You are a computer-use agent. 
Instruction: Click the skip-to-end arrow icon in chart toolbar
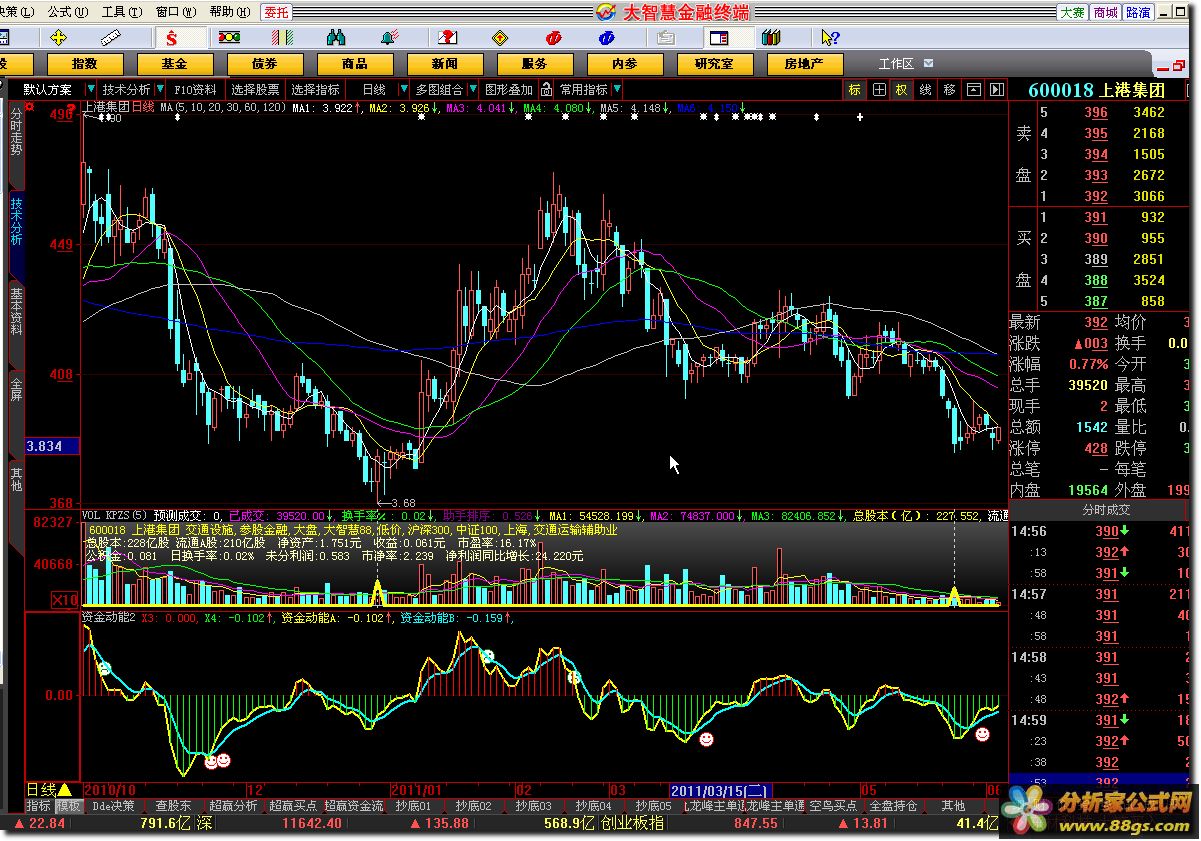click(996, 89)
